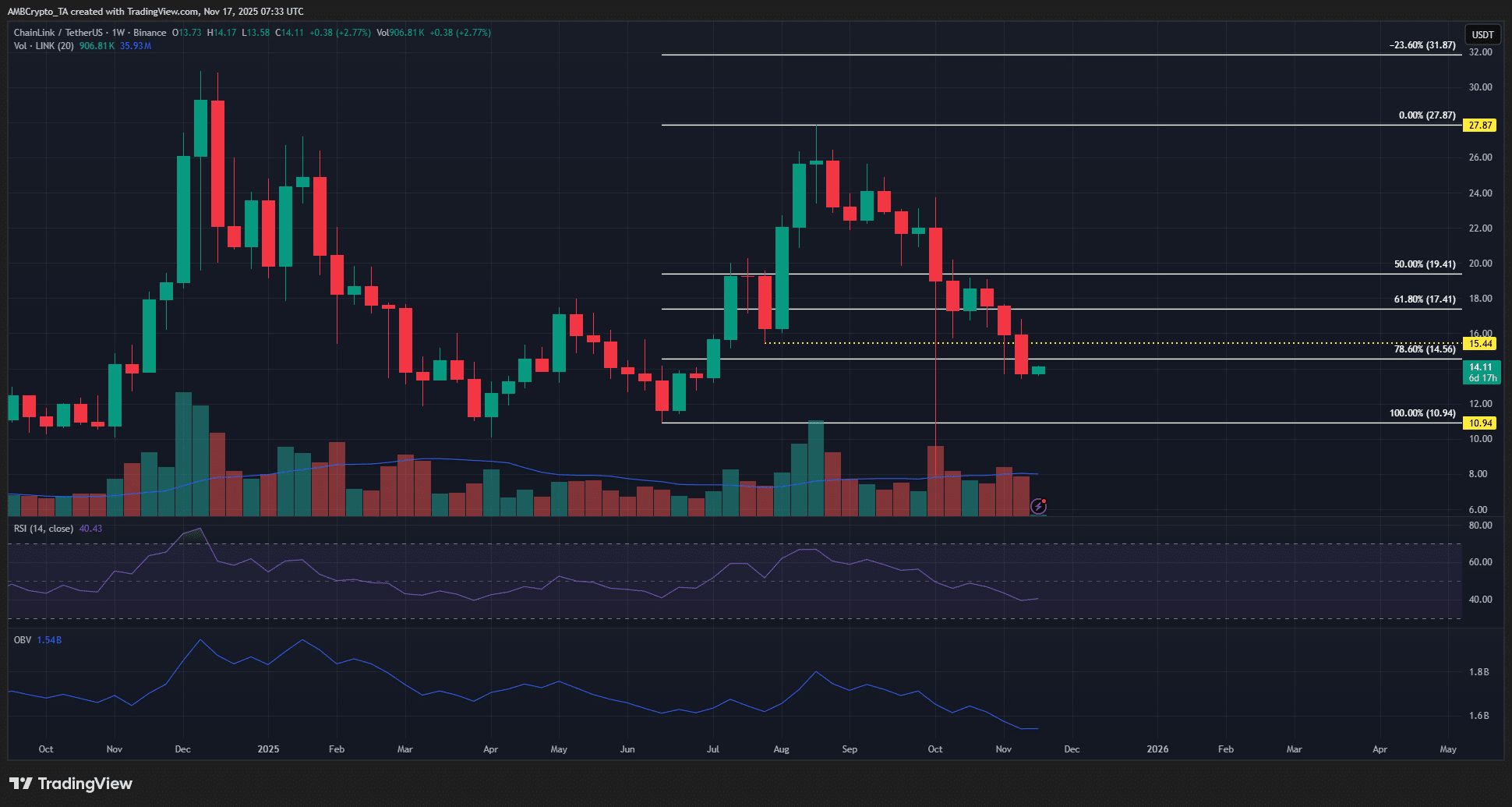Select the 50.00% (19.41) Fibonacci level label
Image resolution: width=1512 pixels, height=807 pixels.
coord(1424,264)
